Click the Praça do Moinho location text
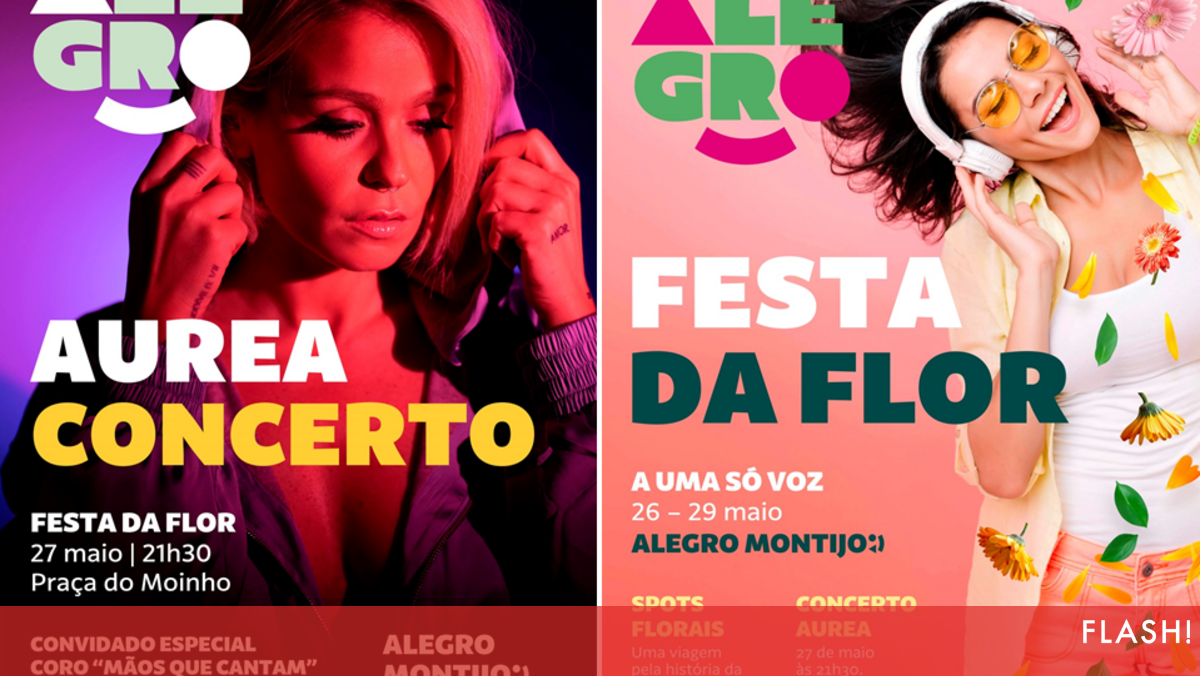This screenshot has height=676, width=1200. point(130,582)
